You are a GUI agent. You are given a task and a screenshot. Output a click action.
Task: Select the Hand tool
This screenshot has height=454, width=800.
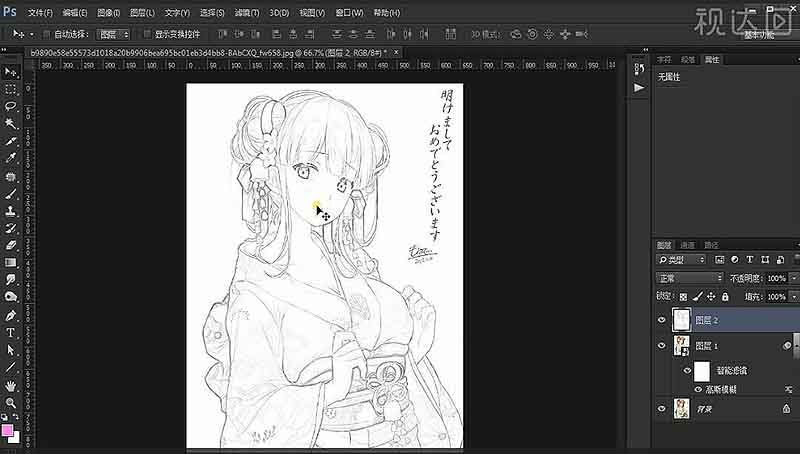point(10,386)
